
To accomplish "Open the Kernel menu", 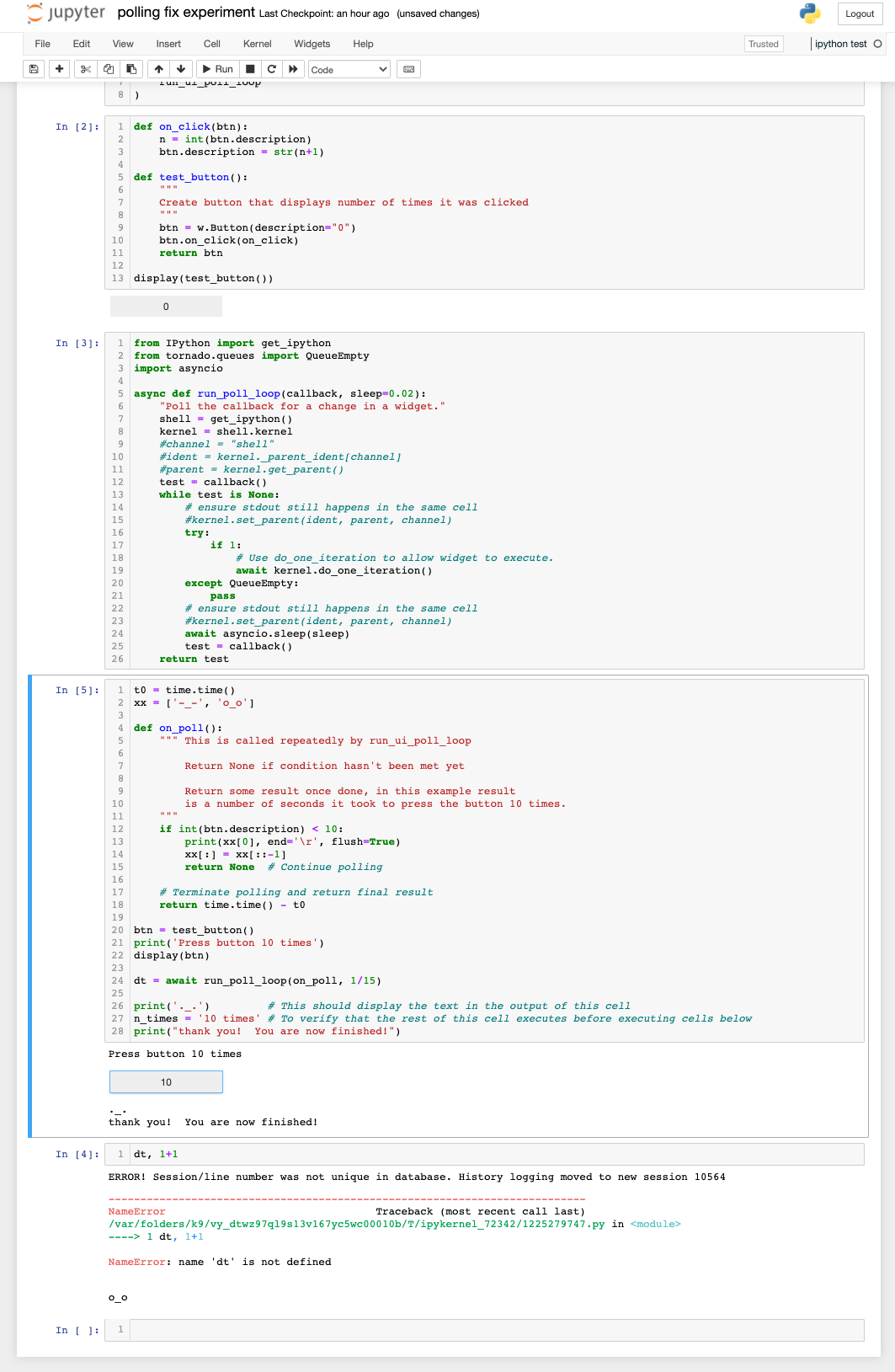I will pos(258,44).
